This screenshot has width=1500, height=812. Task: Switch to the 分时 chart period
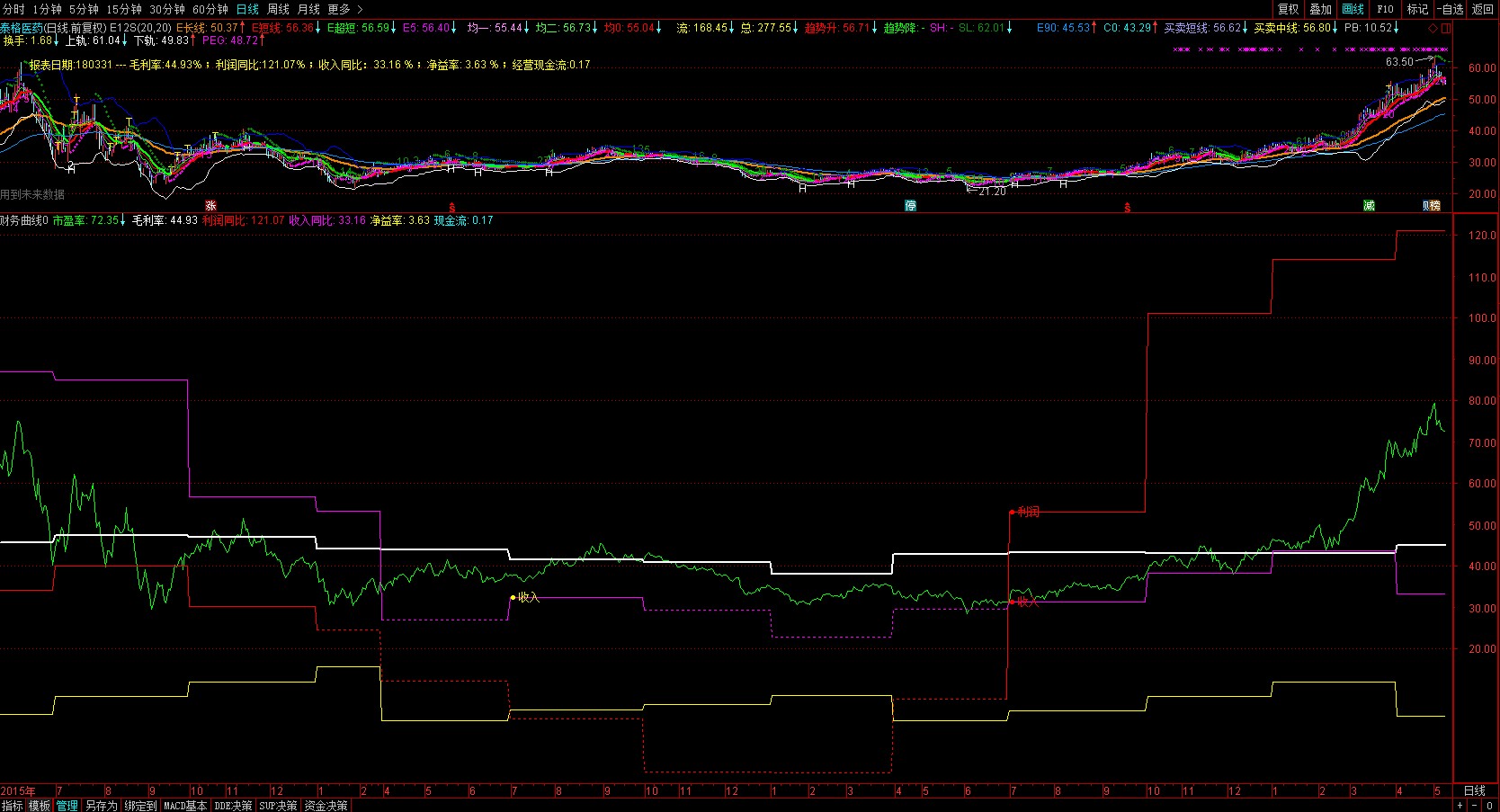tap(13, 9)
